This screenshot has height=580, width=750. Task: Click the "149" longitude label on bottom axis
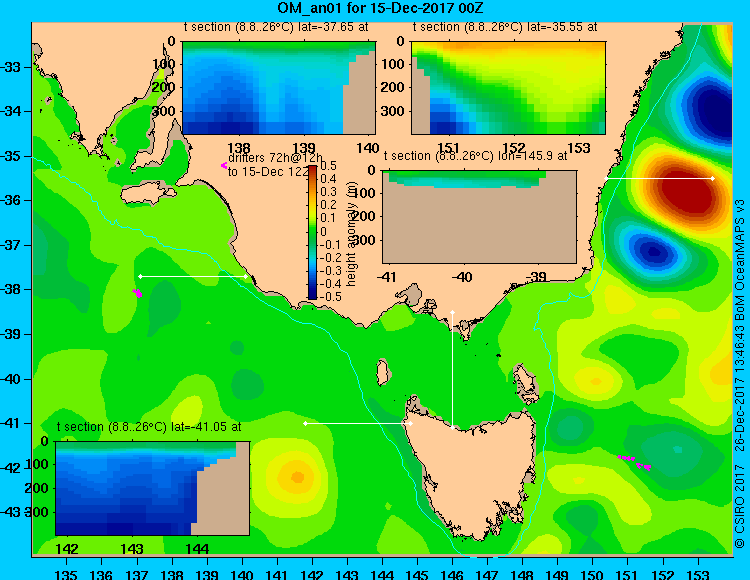pyautogui.click(x=558, y=575)
